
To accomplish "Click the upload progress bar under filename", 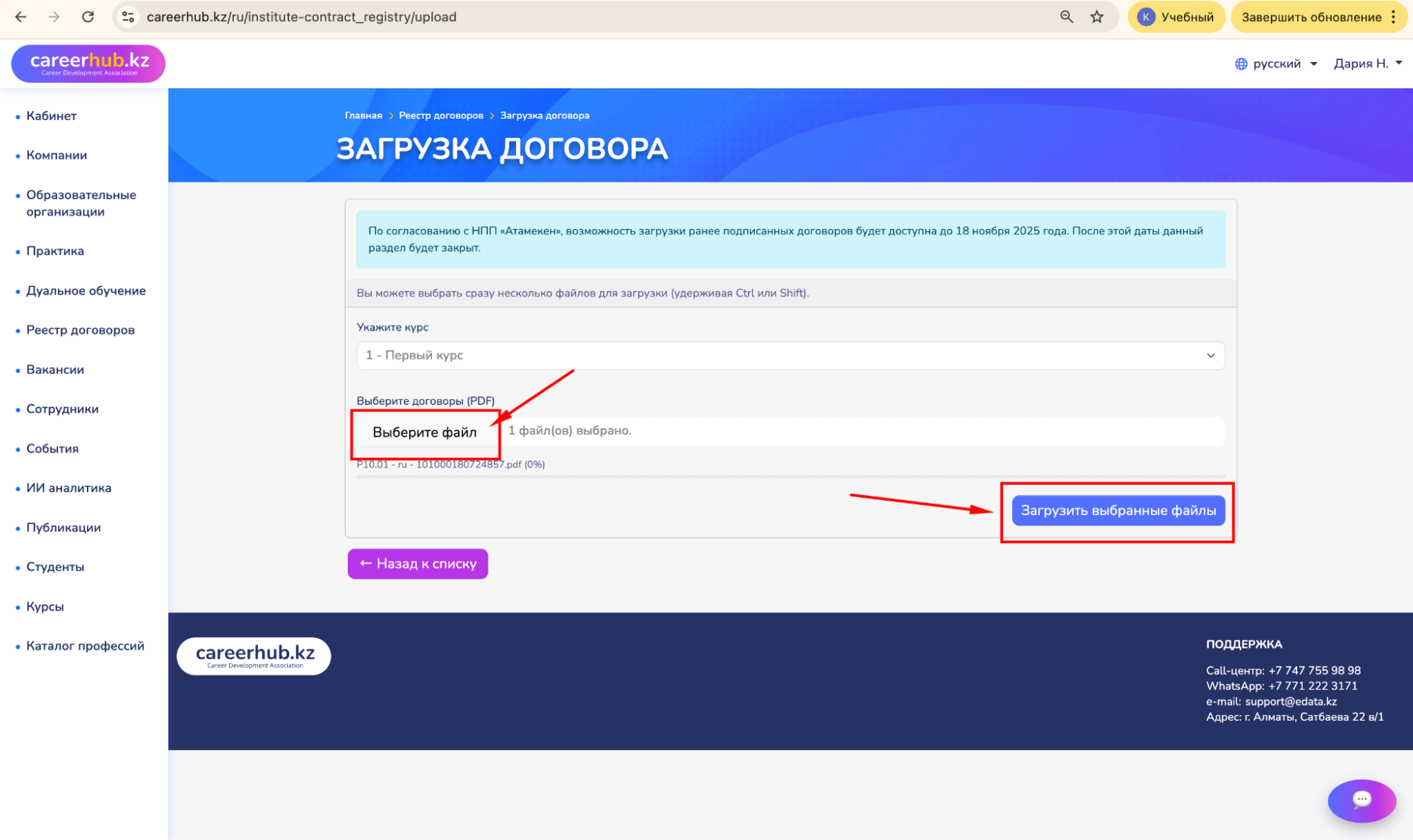I will 790,477.
